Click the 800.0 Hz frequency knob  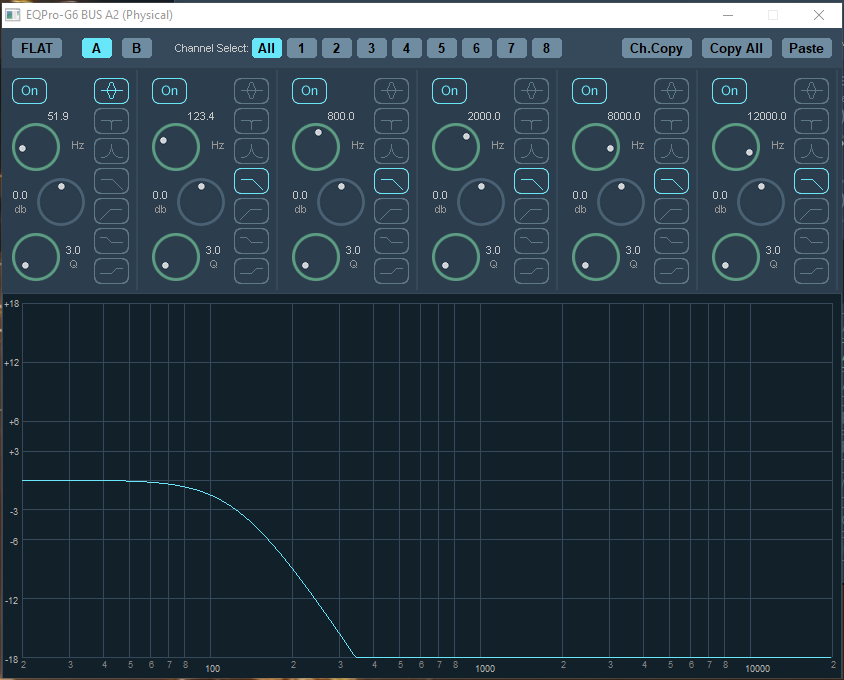316,147
